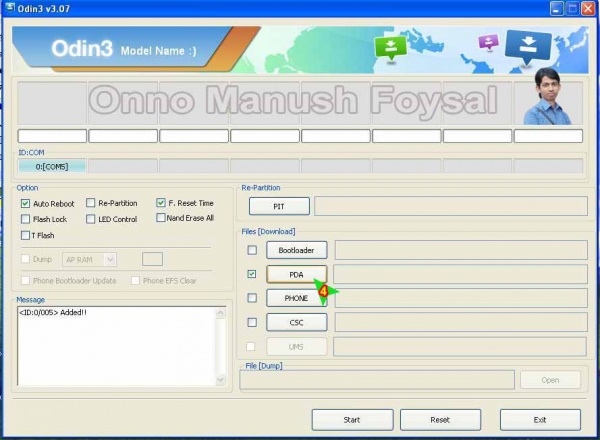
Task: Minimize the Odin3 window
Action: [556, 8]
